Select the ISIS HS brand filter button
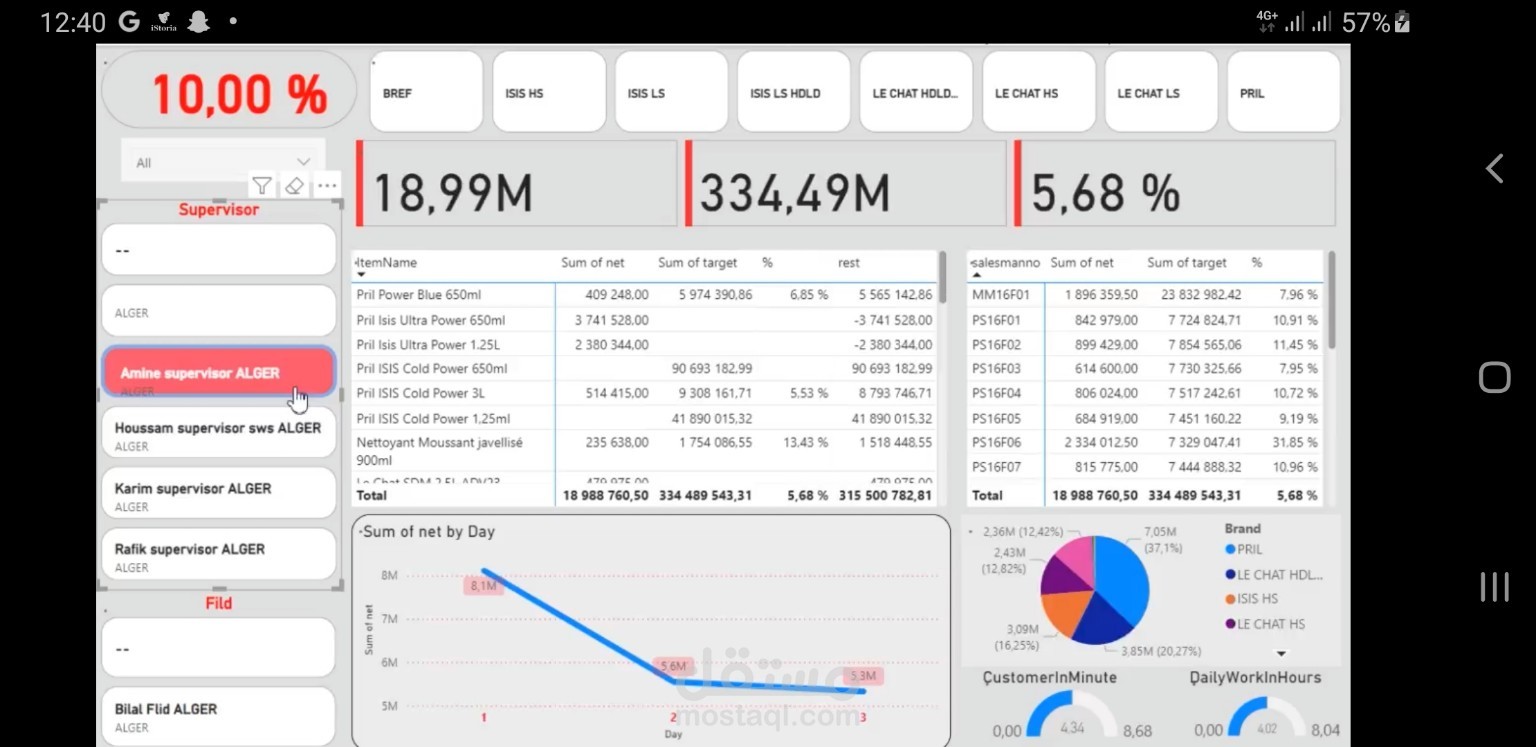Image resolution: width=1536 pixels, height=747 pixels. point(549,92)
